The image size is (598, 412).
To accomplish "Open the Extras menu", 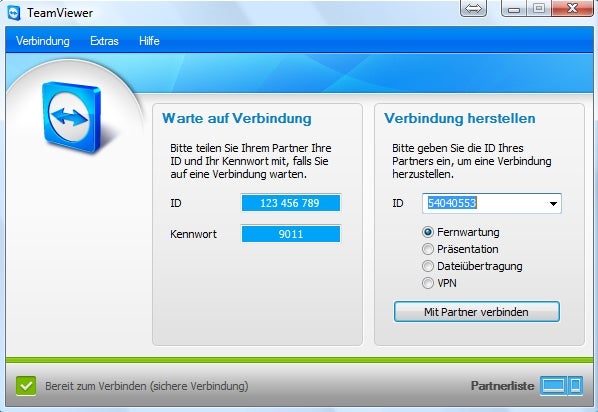I will click(104, 41).
